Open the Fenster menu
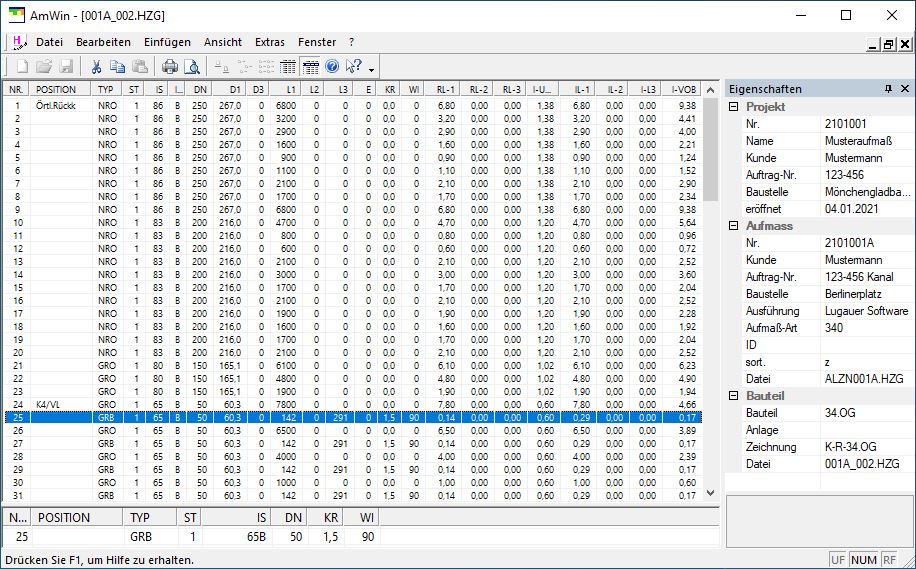The width and height of the screenshot is (916, 569). (x=317, y=42)
